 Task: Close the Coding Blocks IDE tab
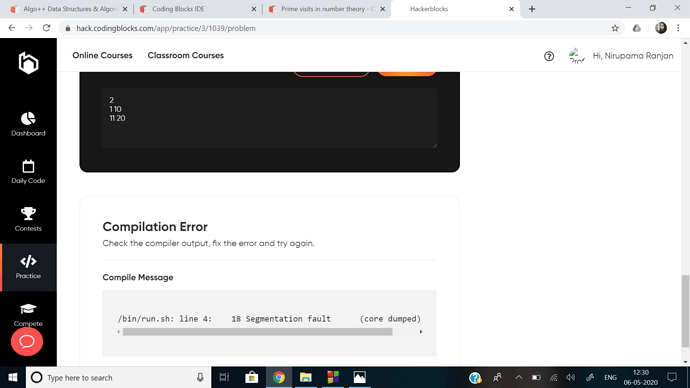click(253, 9)
